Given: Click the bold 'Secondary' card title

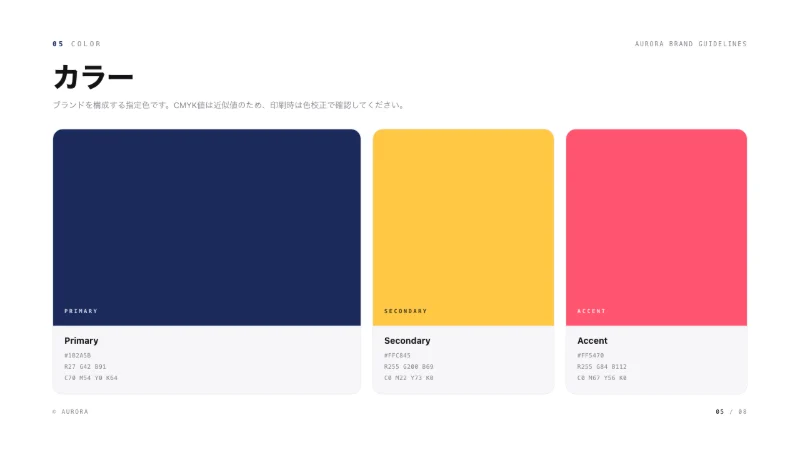Looking at the screenshot, I should click(x=407, y=341).
